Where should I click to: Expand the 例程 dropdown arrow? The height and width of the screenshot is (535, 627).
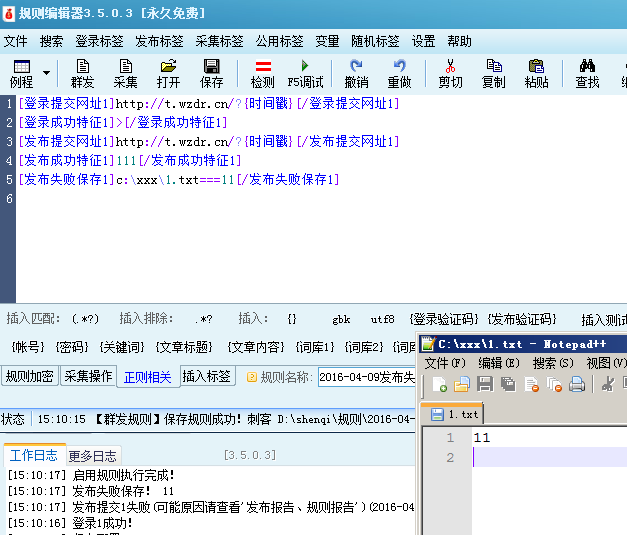click(46, 73)
